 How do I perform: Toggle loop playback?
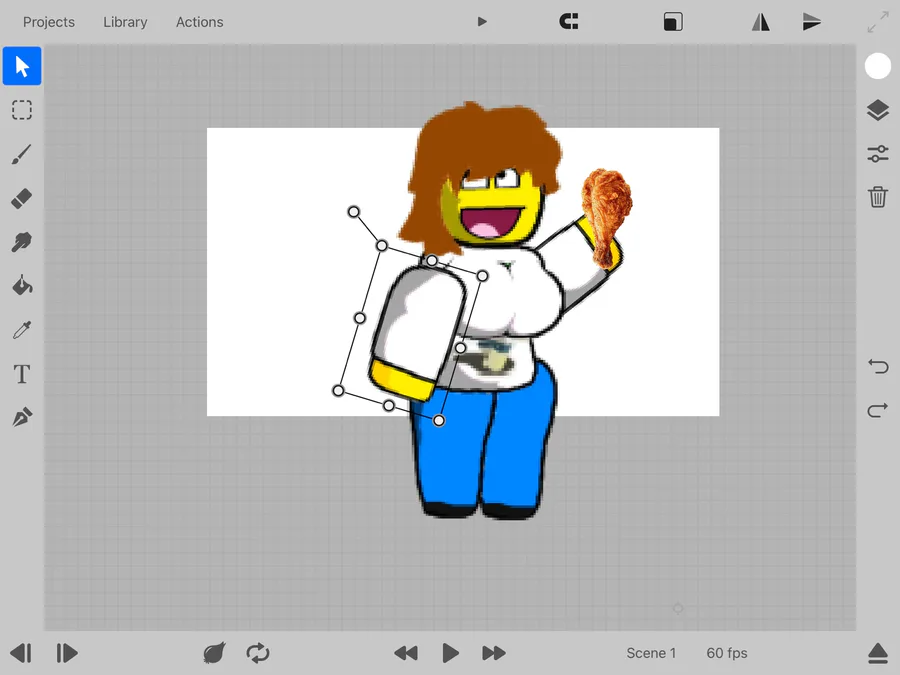258,653
